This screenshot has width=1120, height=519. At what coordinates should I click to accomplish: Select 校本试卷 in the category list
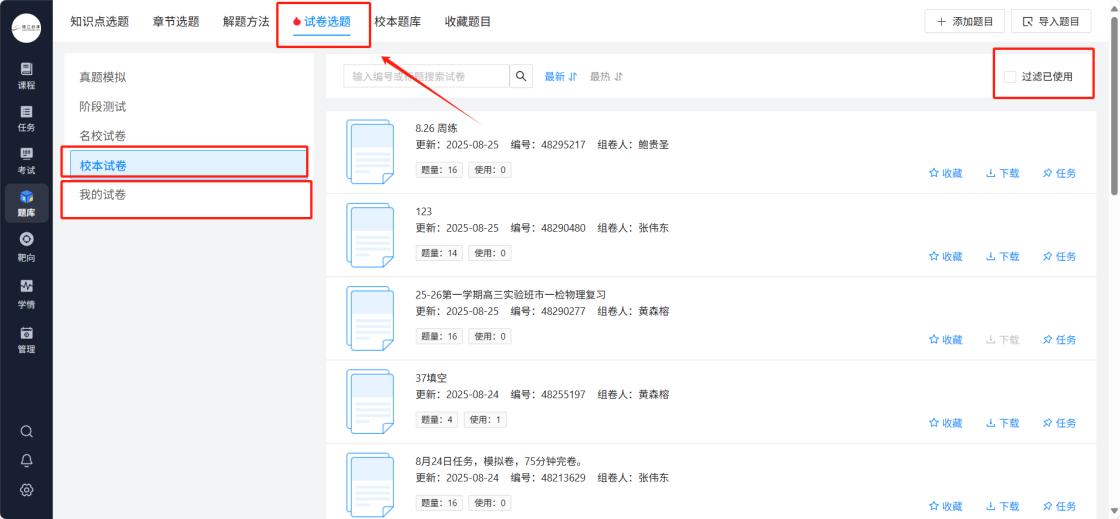189,165
